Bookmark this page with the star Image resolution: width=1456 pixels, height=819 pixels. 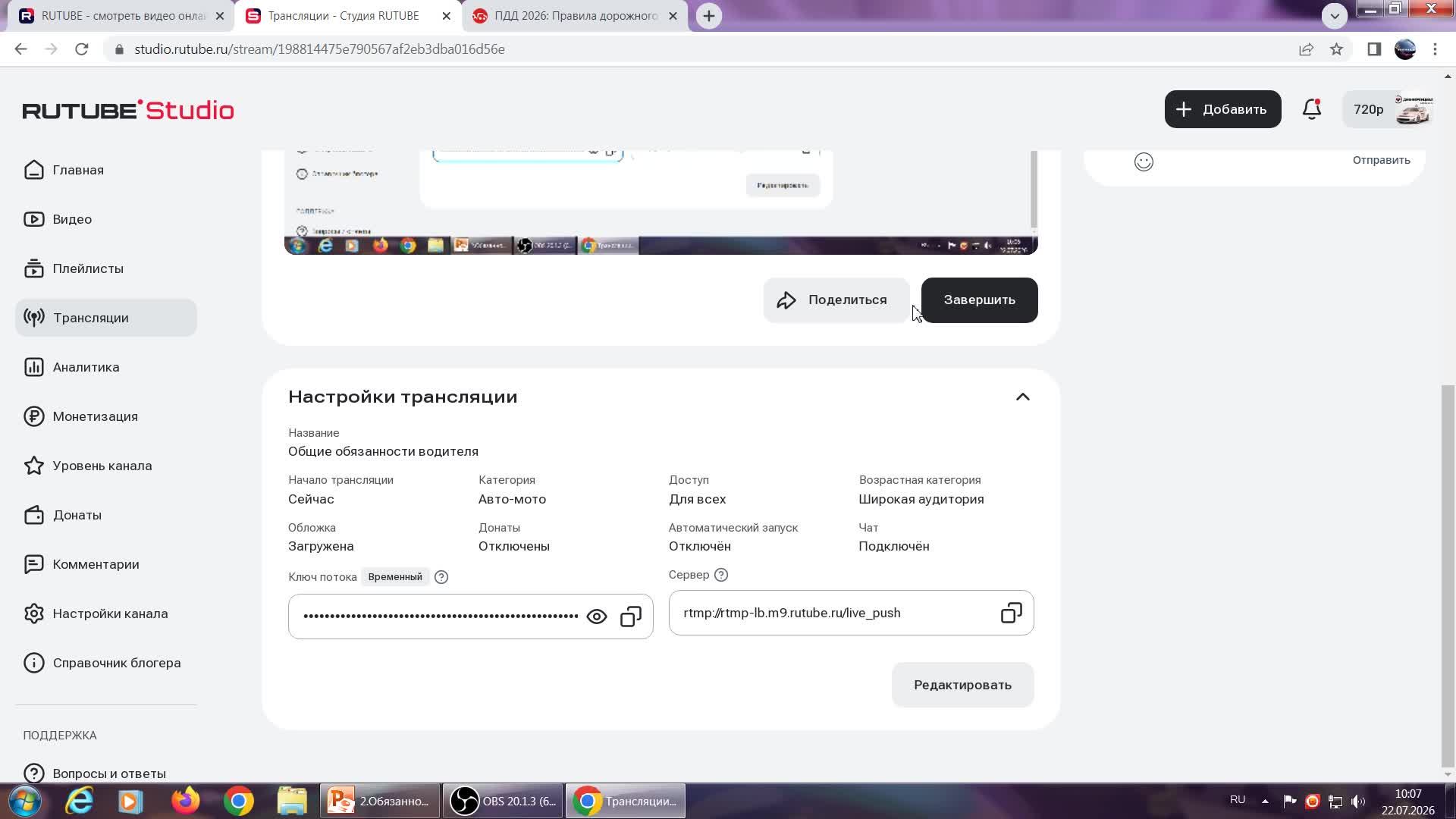[1336, 49]
